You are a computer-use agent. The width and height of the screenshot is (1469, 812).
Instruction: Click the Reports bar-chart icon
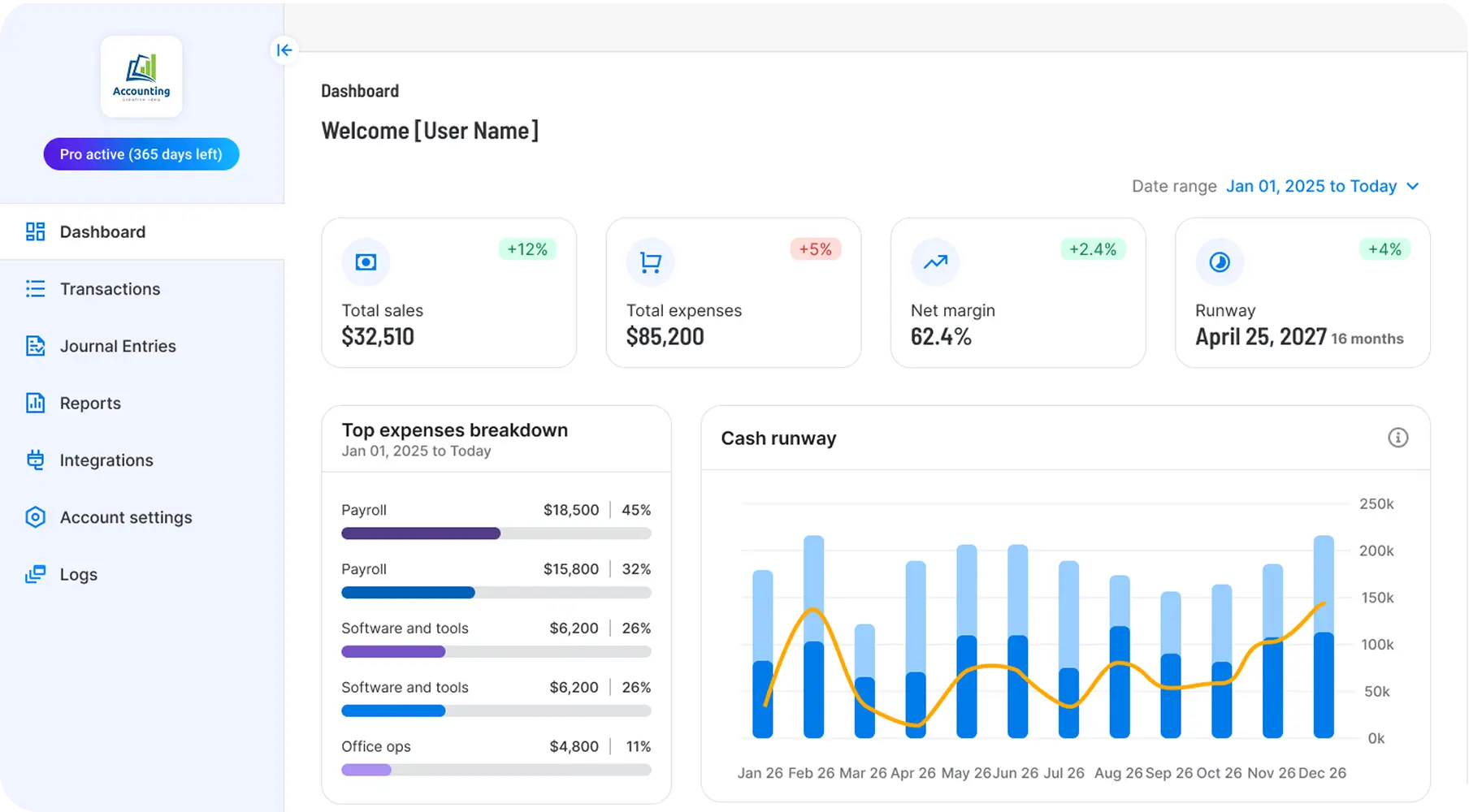coord(36,403)
